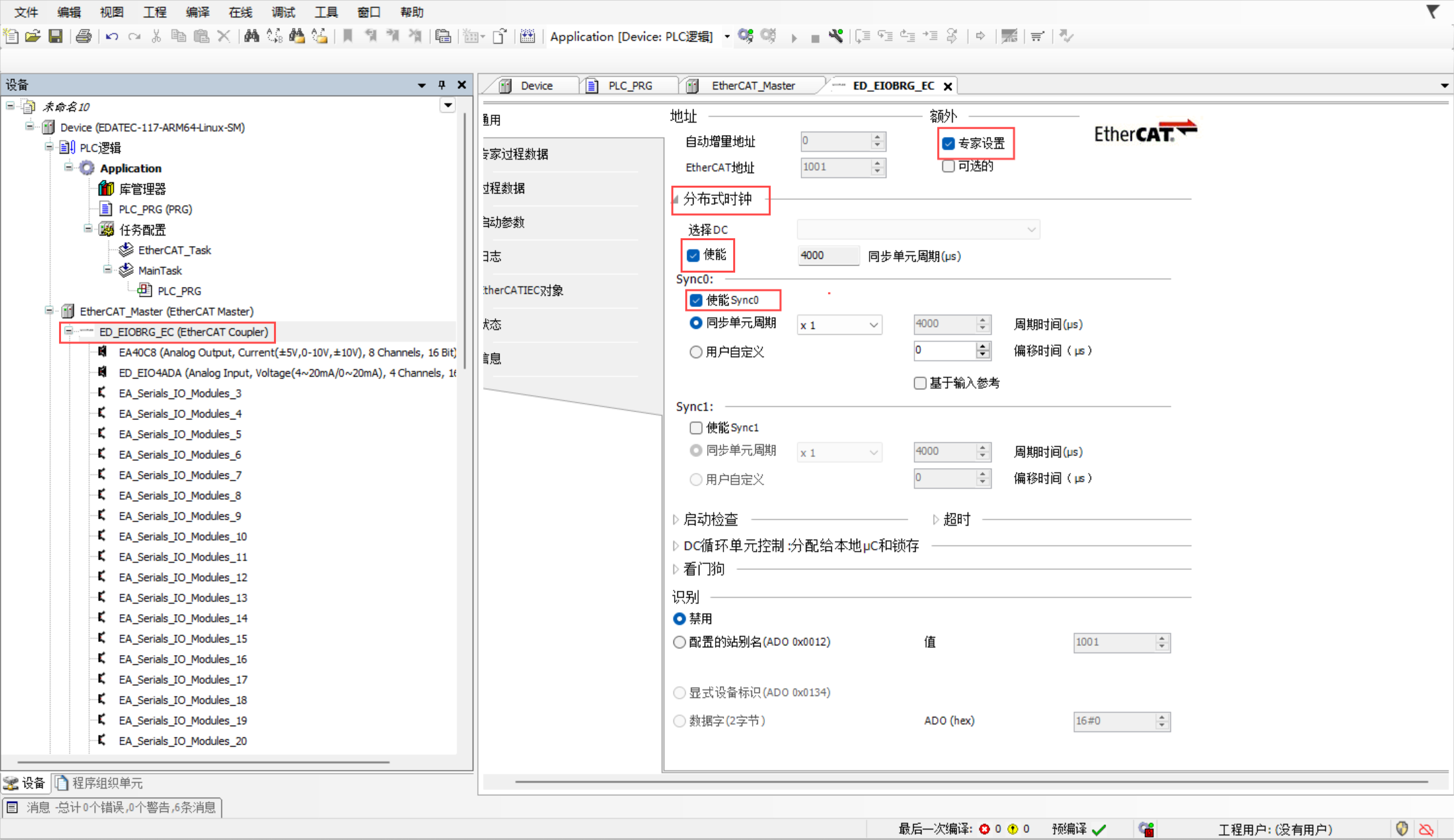1454x840 pixels.
Task: Click the Print toolbar icon
Action: coord(83,36)
